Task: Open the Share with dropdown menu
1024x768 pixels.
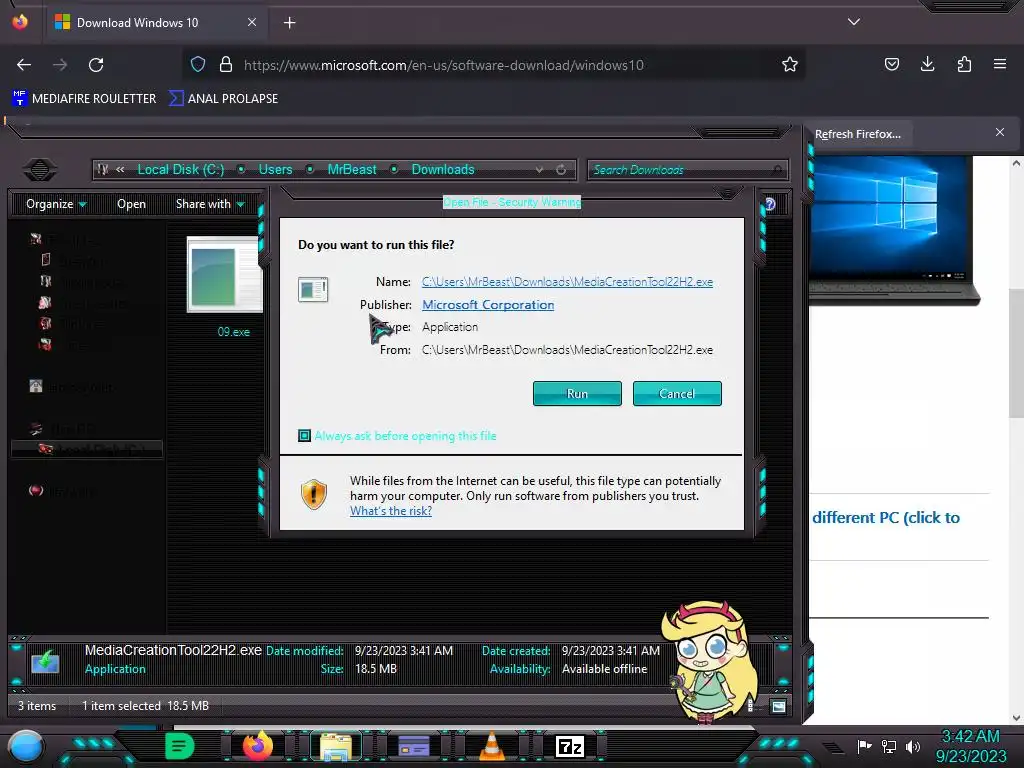Action: (x=210, y=204)
